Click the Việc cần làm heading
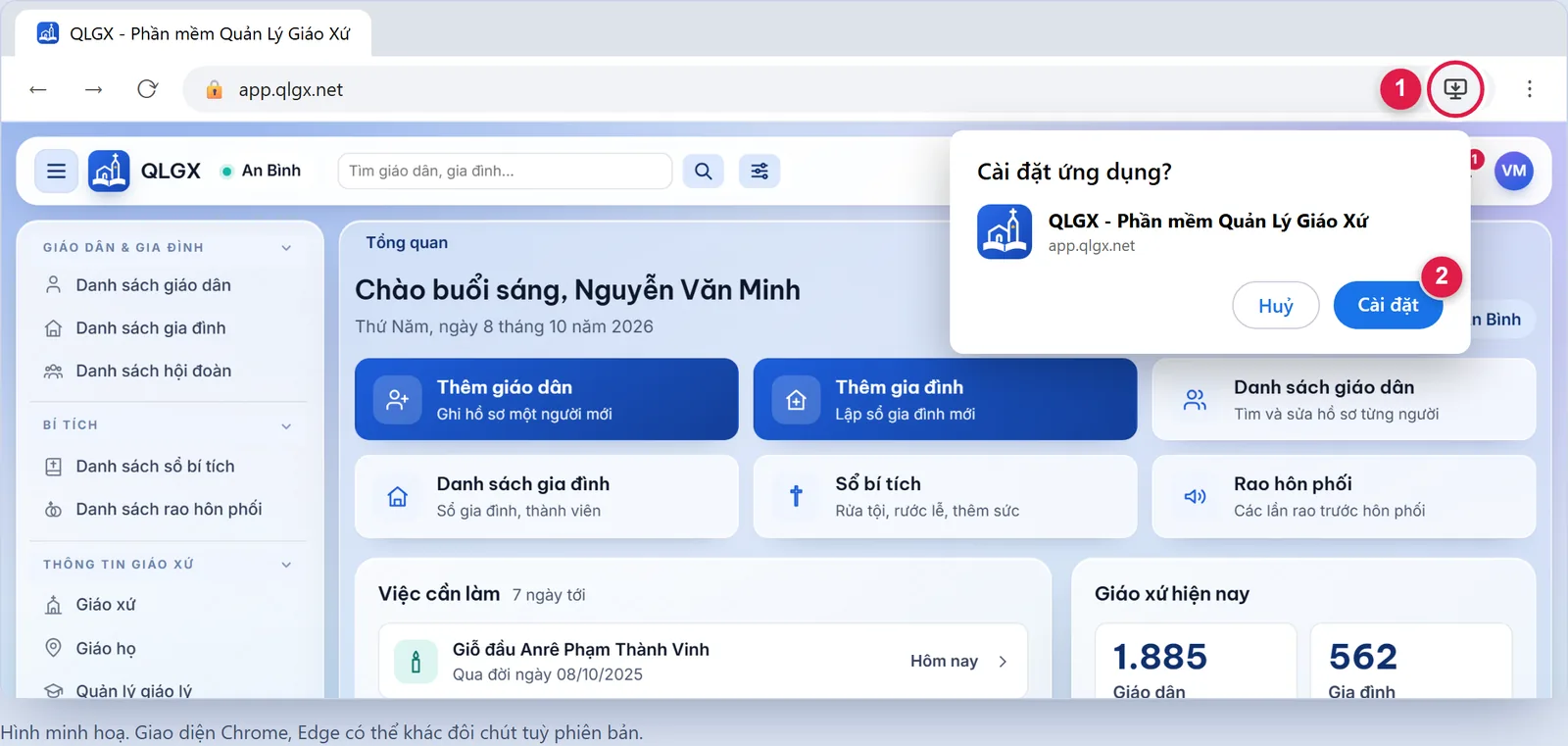 pyautogui.click(x=439, y=593)
